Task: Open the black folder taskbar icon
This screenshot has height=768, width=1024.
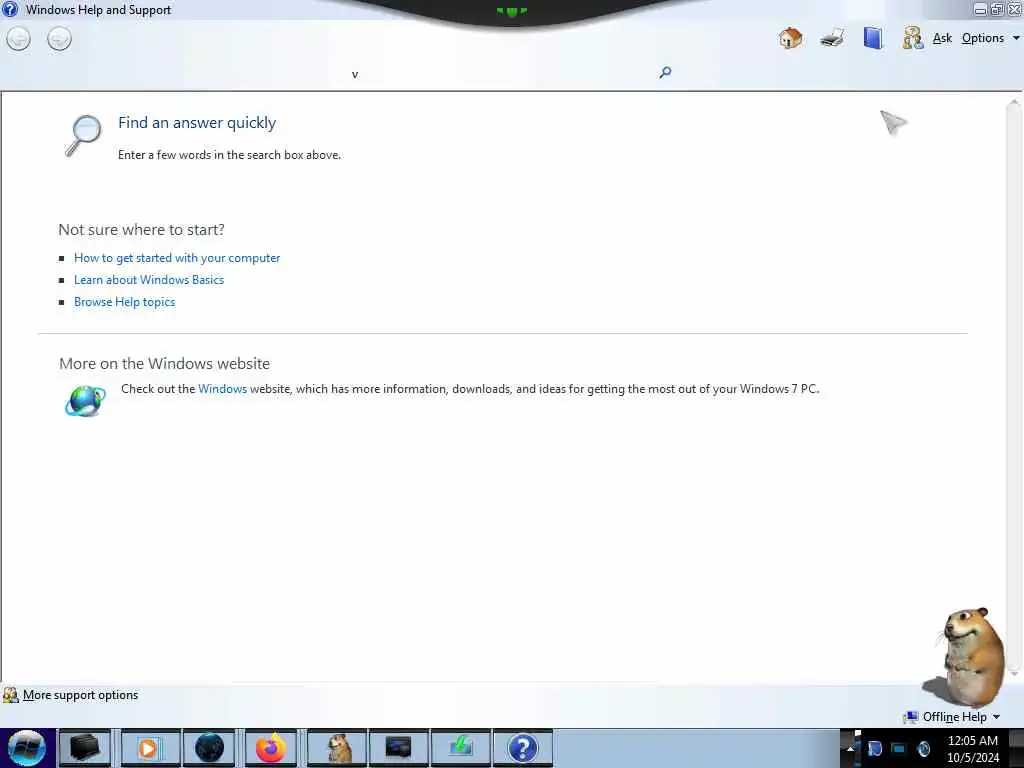Action: [x=85, y=748]
